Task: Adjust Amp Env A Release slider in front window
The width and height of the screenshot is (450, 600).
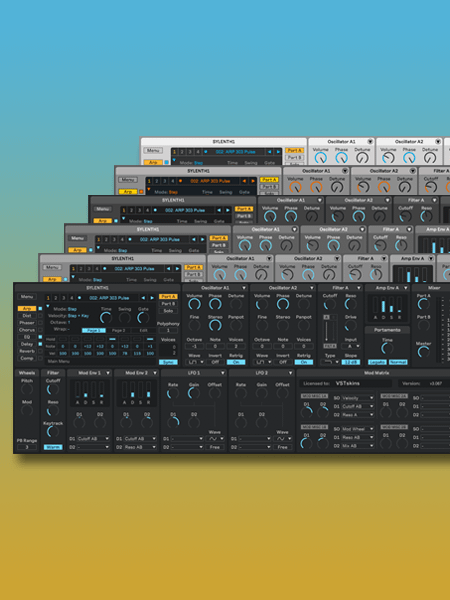Action: click(x=399, y=305)
